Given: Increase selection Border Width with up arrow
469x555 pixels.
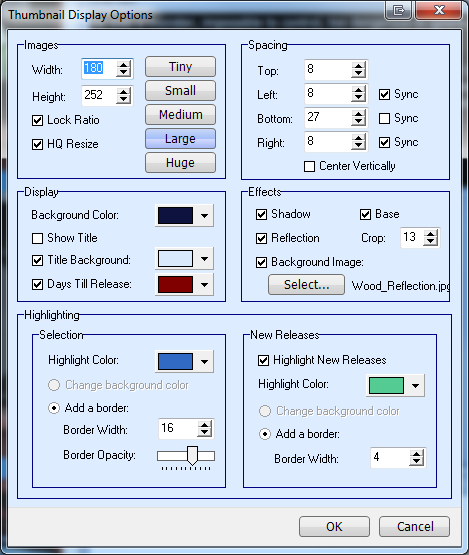Looking at the screenshot, I should coord(204,425).
